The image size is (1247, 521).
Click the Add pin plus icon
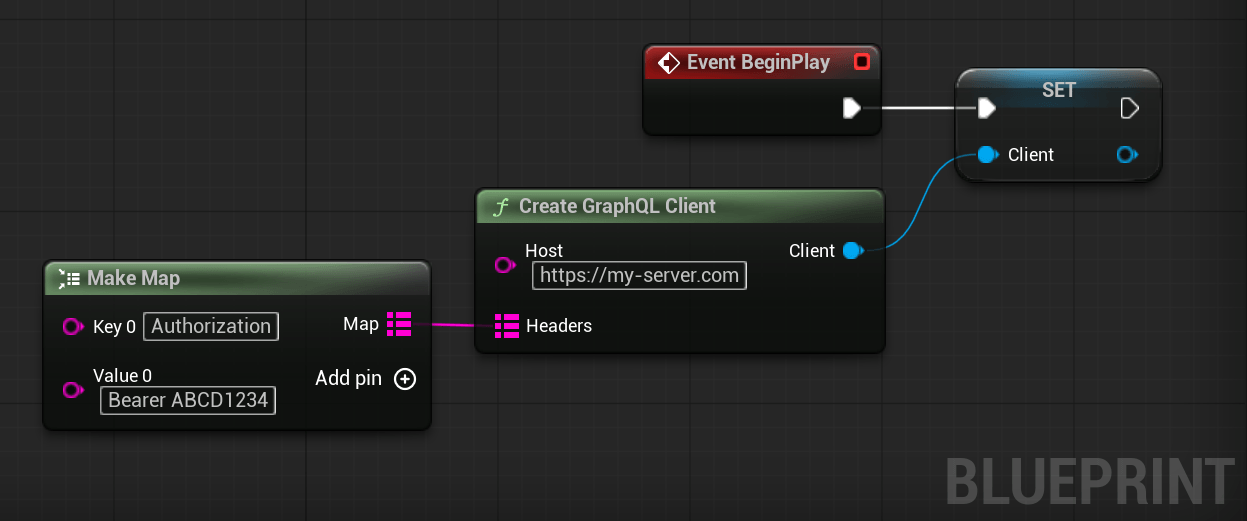tap(405, 379)
